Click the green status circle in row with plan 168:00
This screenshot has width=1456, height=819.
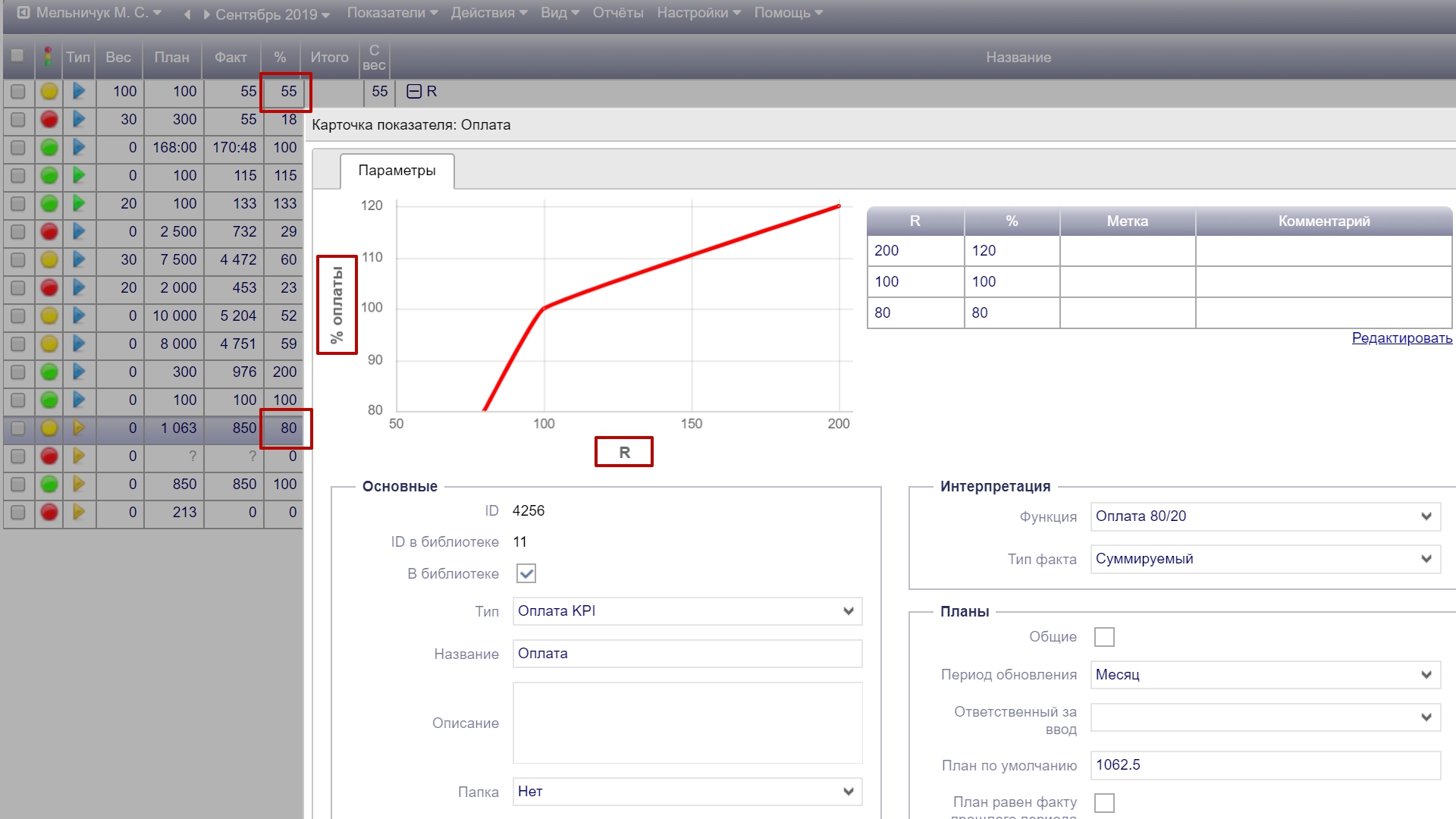(x=49, y=148)
